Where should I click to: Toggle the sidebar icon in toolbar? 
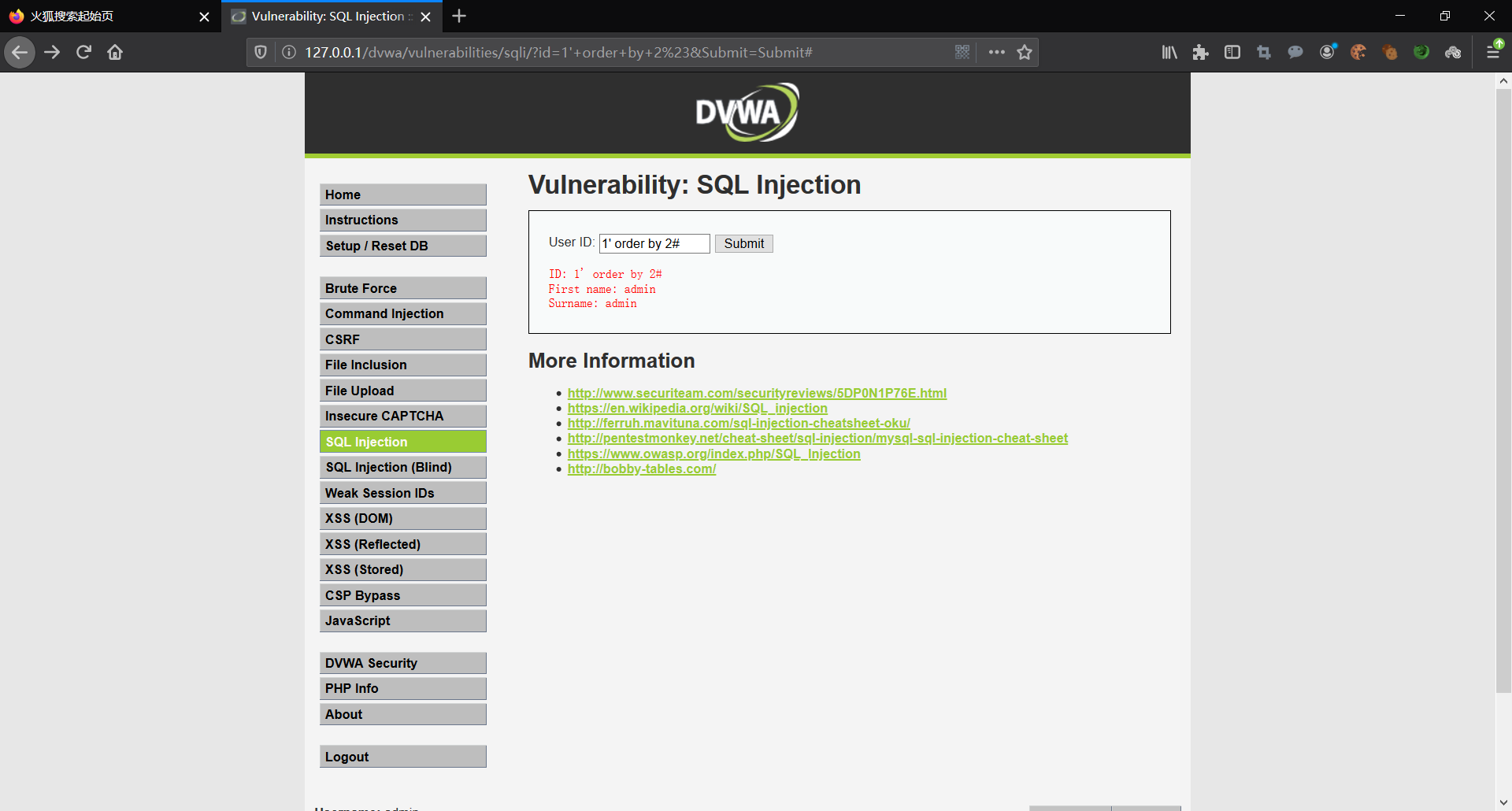coord(1232,52)
